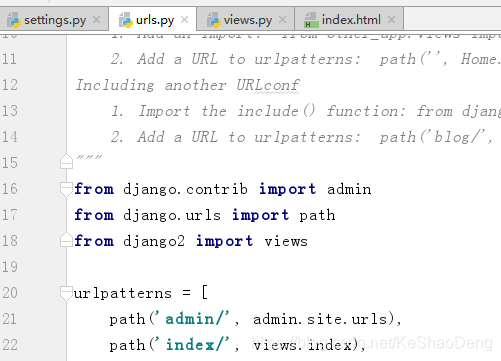The height and width of the screenshot is (361, 501).
Task: Click the 'Import the include()' comment on line 13
Action: click(226, 111)
